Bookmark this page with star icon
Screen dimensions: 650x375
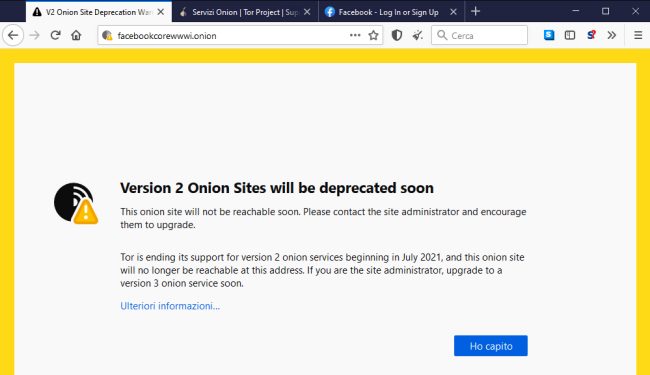pyautogui.click(x=374, y=35)
